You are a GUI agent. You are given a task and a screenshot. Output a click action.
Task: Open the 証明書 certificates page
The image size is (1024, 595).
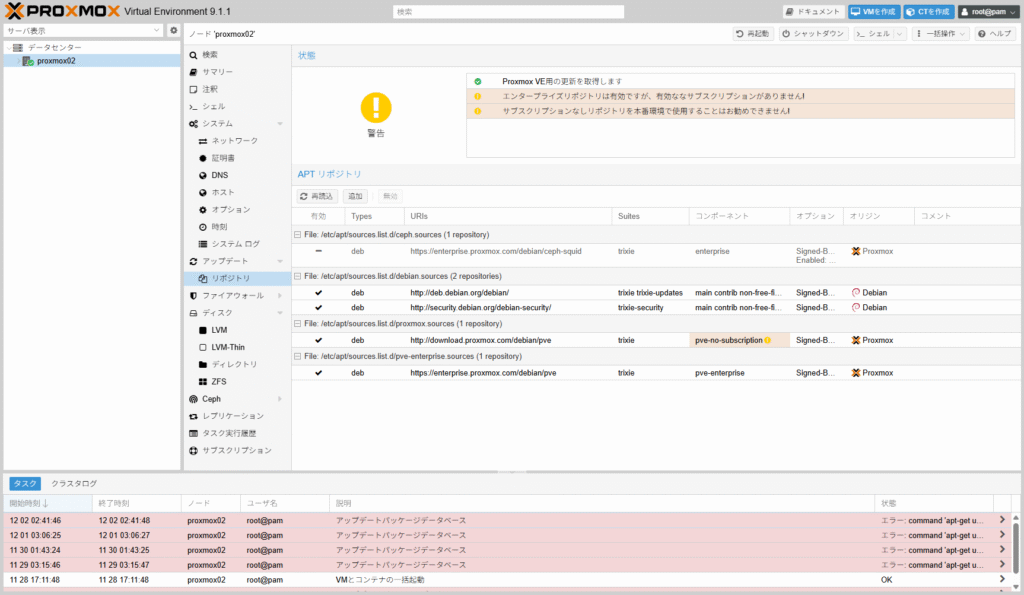[x=223, y=158]
